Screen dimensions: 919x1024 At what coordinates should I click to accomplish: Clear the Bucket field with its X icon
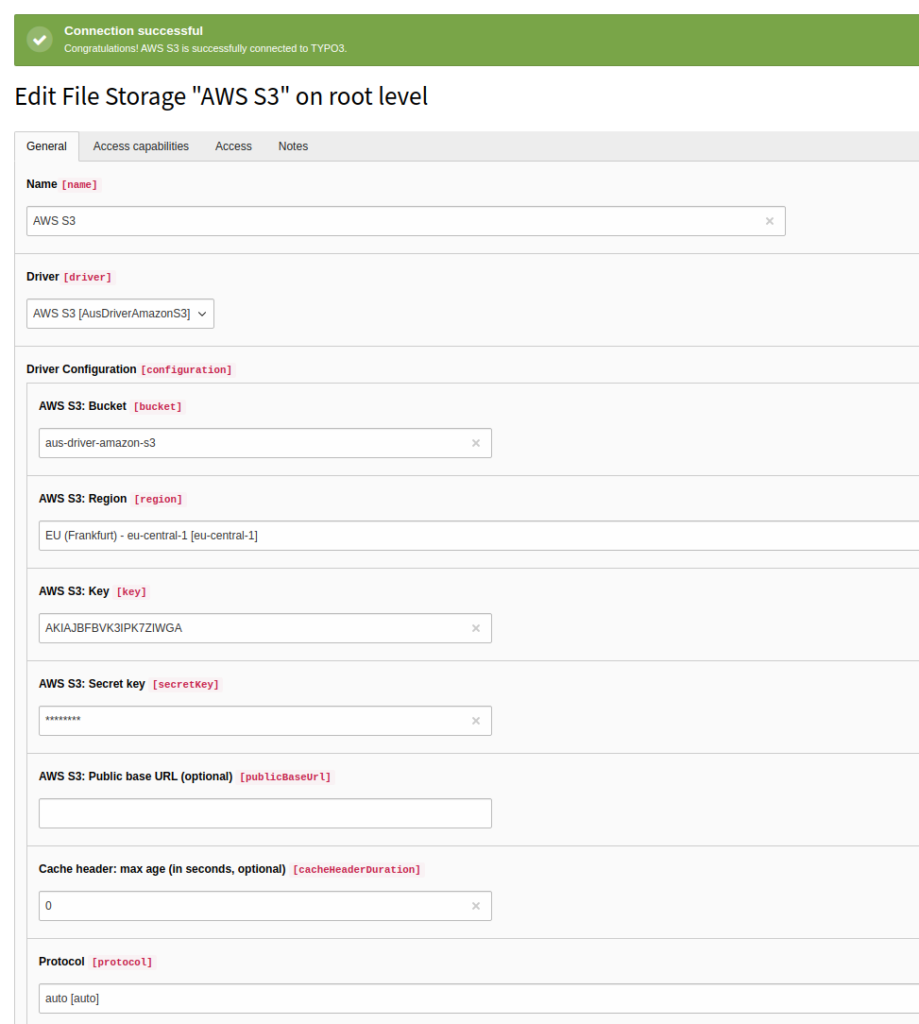point(476,443)
